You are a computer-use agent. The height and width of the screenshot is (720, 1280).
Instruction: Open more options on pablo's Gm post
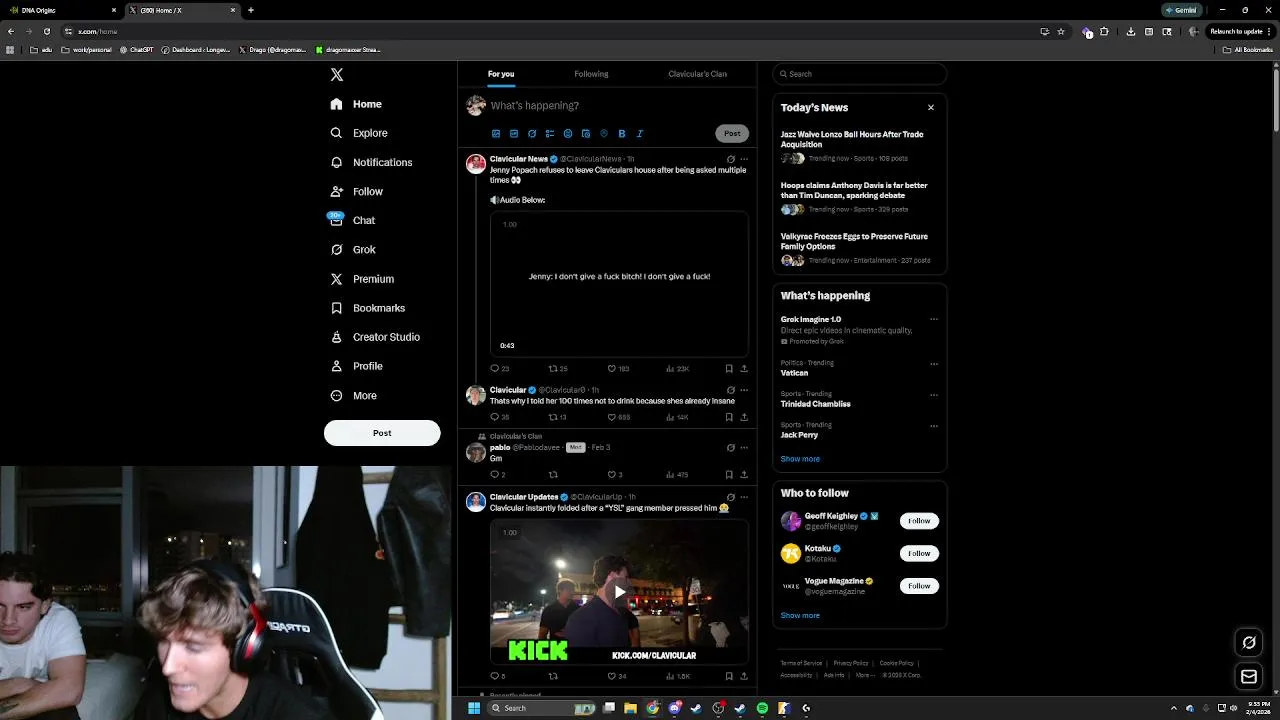pos(744,447)
